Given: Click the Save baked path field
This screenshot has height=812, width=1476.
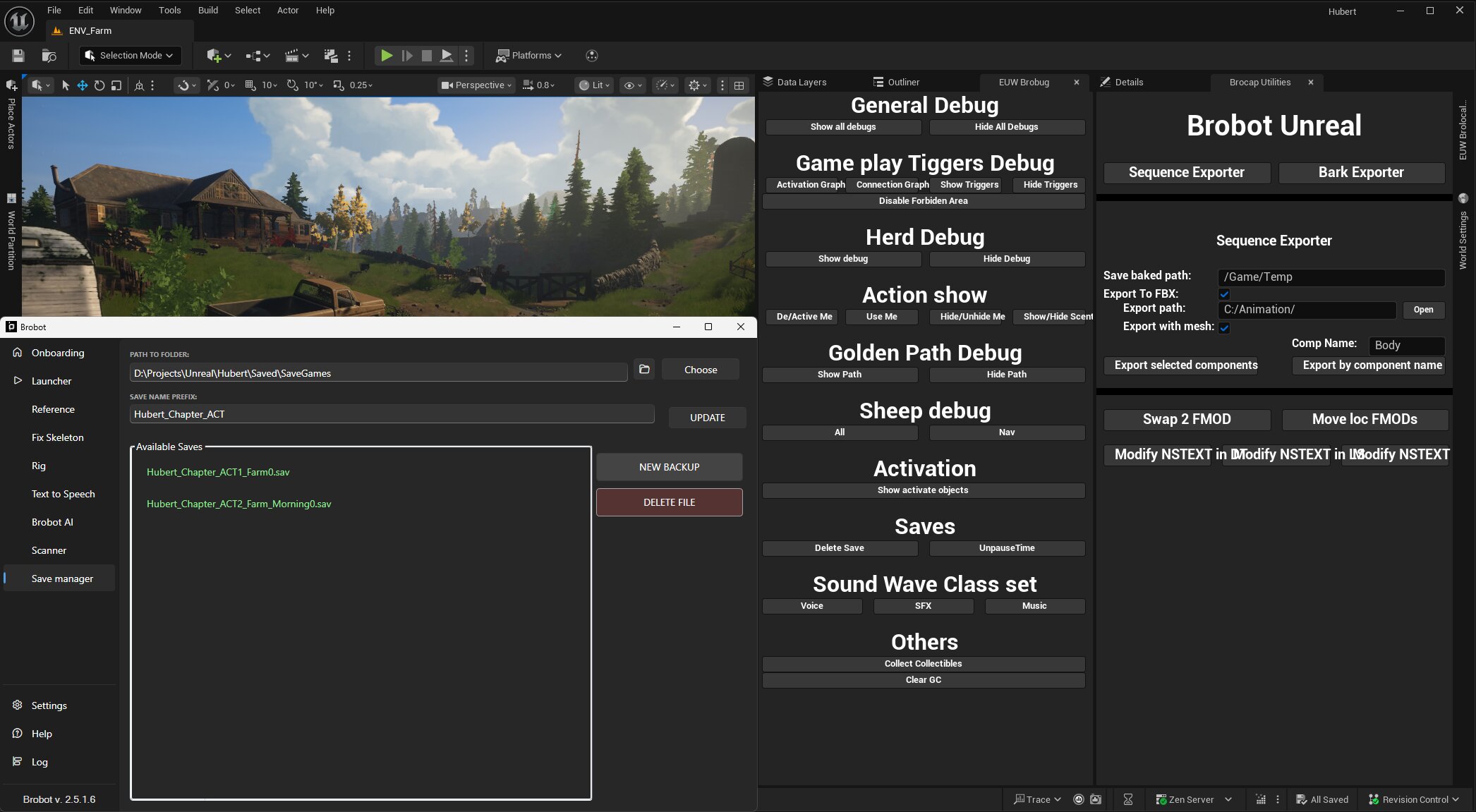Looking at the screenshot, I should [1331, 277].
